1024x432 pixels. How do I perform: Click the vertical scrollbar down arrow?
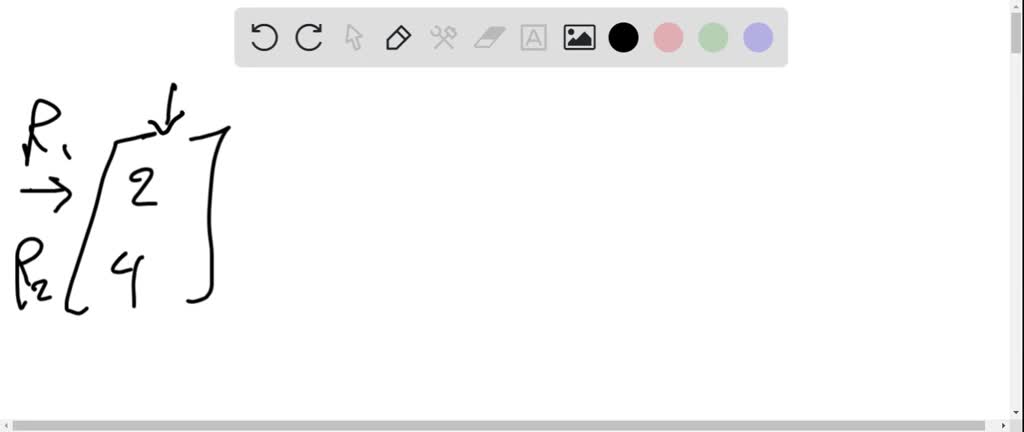tap(1017, 413)
